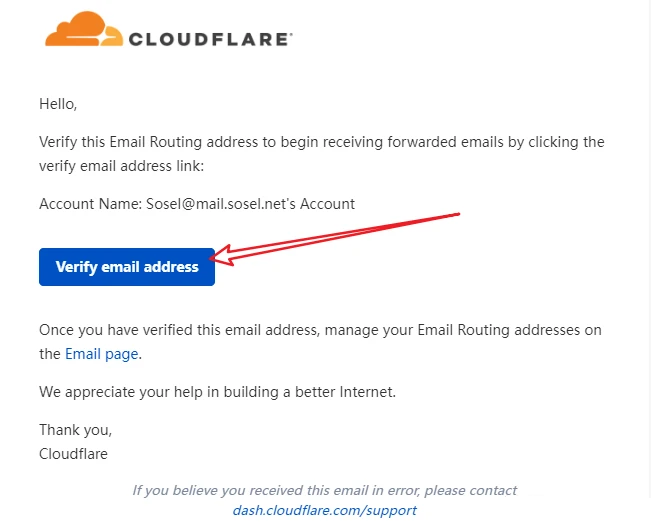Click the red arrow annotation head
The height and width of the screenshot is (522, 651).
coord(221,256)
